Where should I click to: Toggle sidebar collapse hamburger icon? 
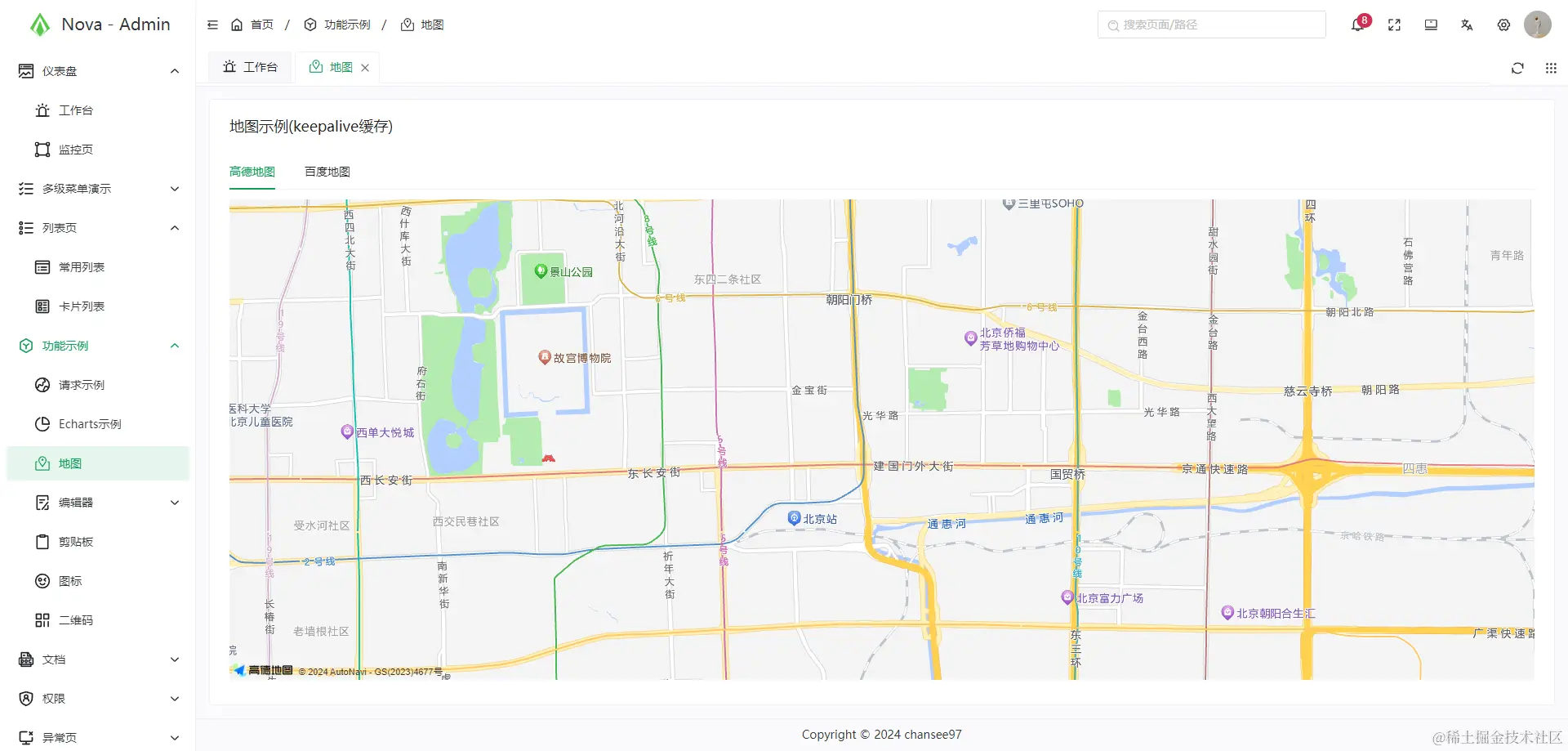point(212,25)
